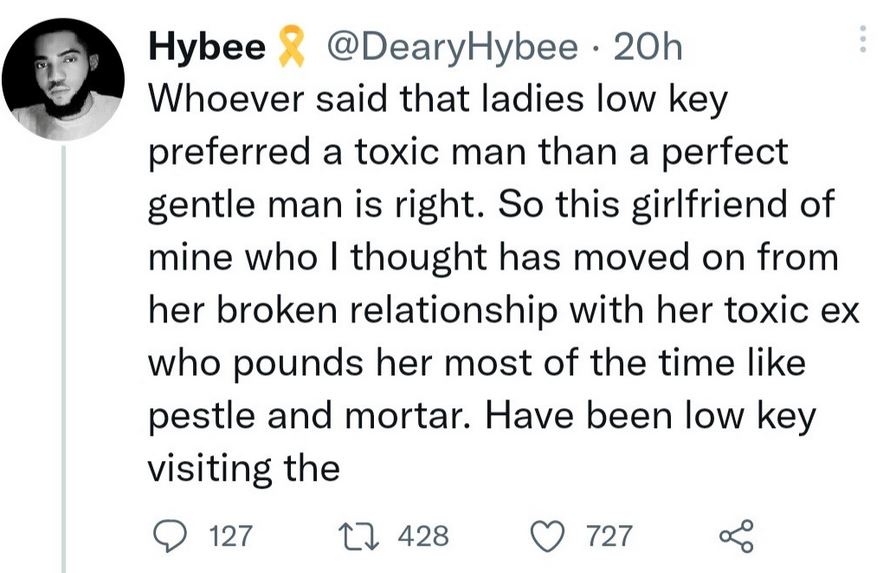View the 127 replies count
The width and height of the screenshot is (894, 573).
tap(231, 537)
